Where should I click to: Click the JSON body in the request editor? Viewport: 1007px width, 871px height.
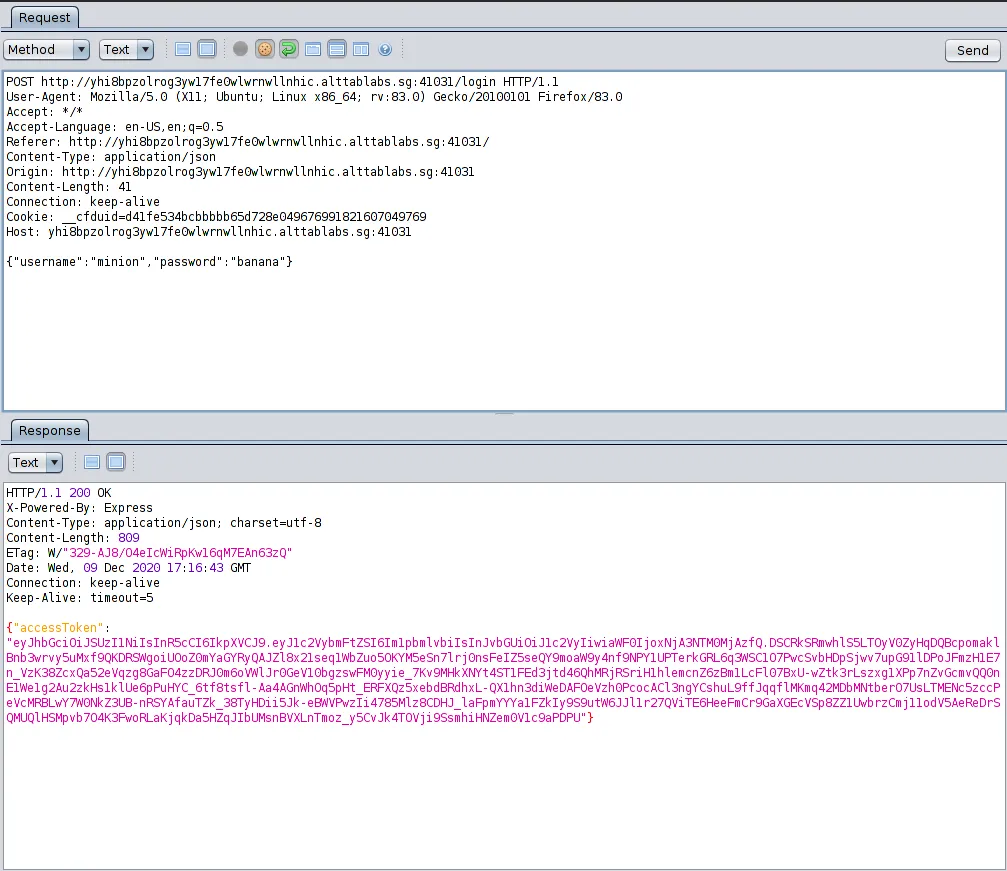(149, 262)
